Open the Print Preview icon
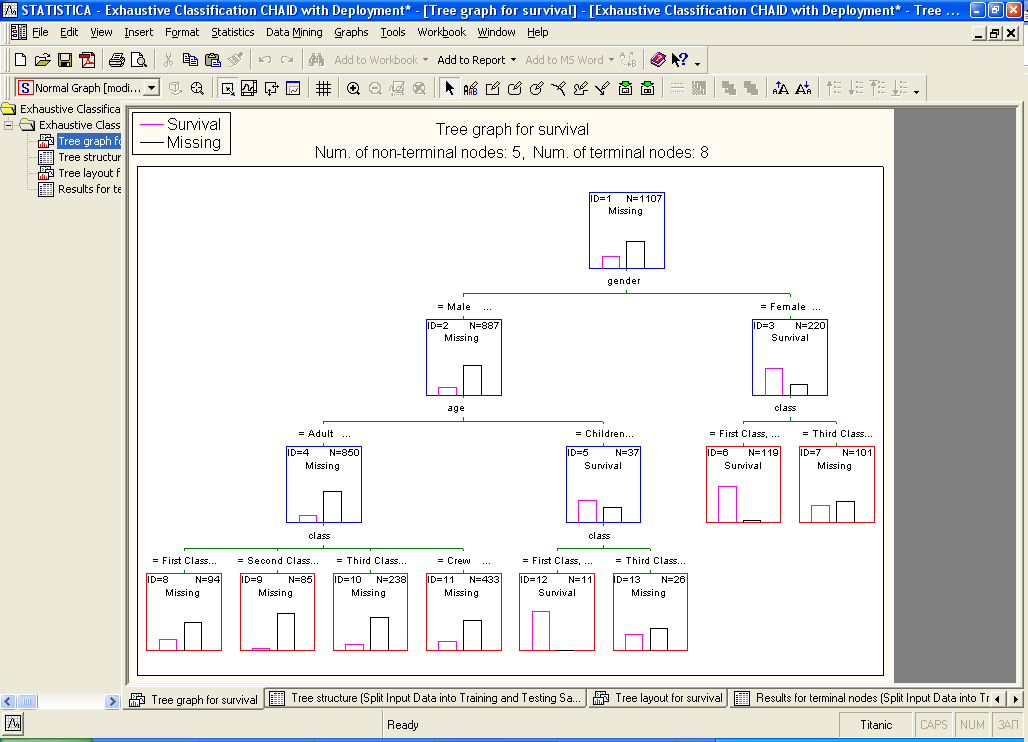Image resolution: width=1028 pixels, height=742 pixels. pyautogui.click(x=137, y=60)
